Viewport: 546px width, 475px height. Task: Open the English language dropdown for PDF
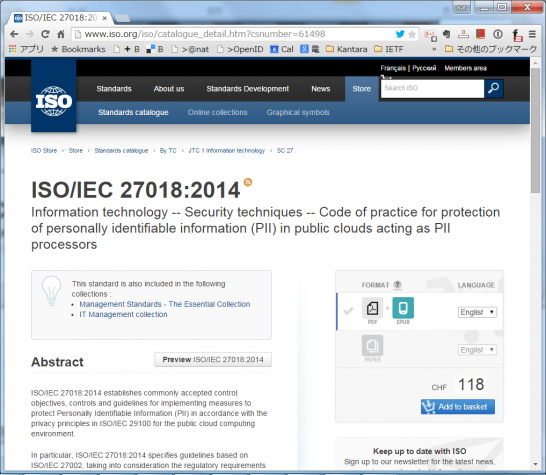477,312
